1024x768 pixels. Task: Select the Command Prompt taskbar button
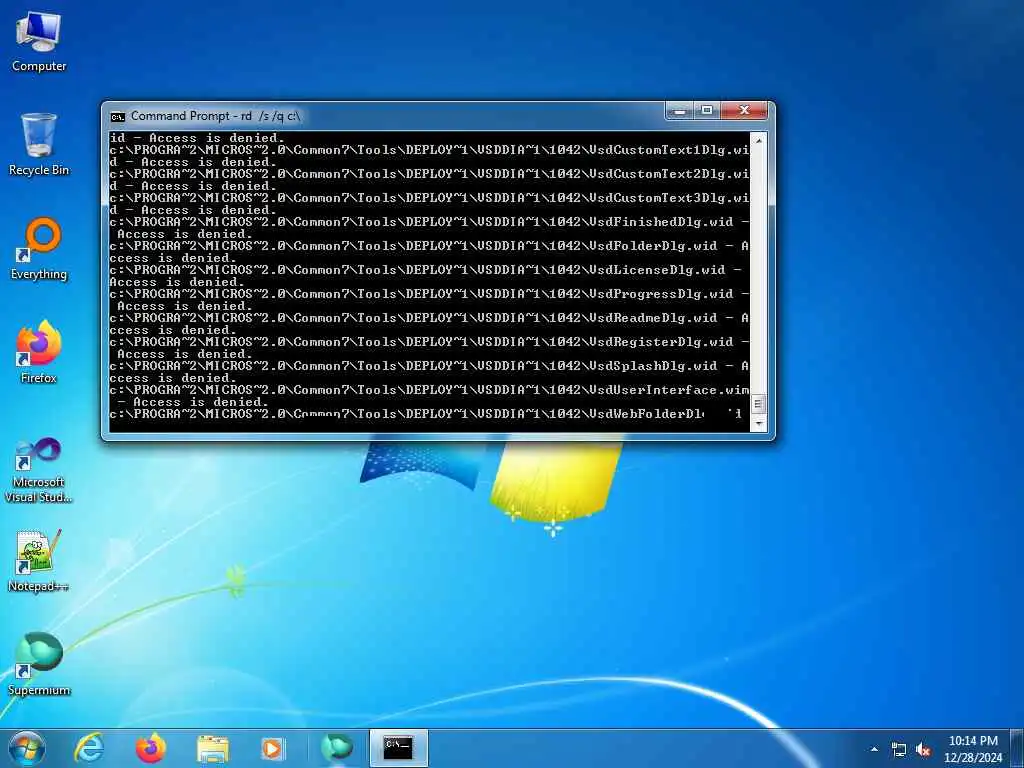[x=398, y=748]
